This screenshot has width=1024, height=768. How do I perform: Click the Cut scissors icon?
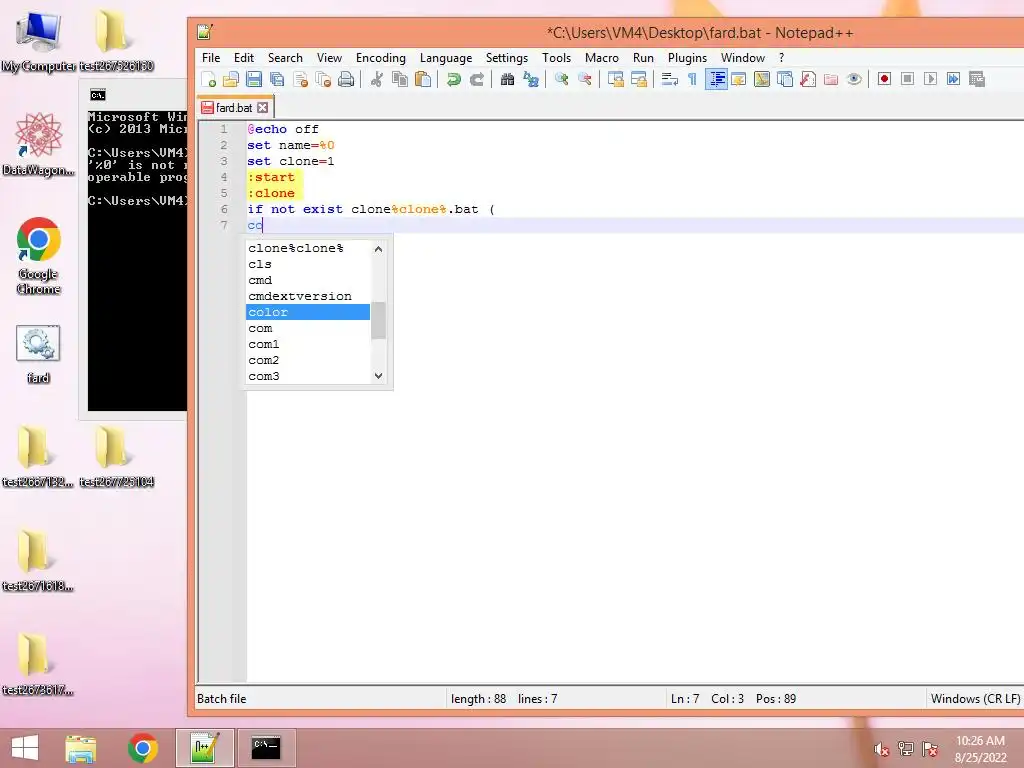(377, 80)
